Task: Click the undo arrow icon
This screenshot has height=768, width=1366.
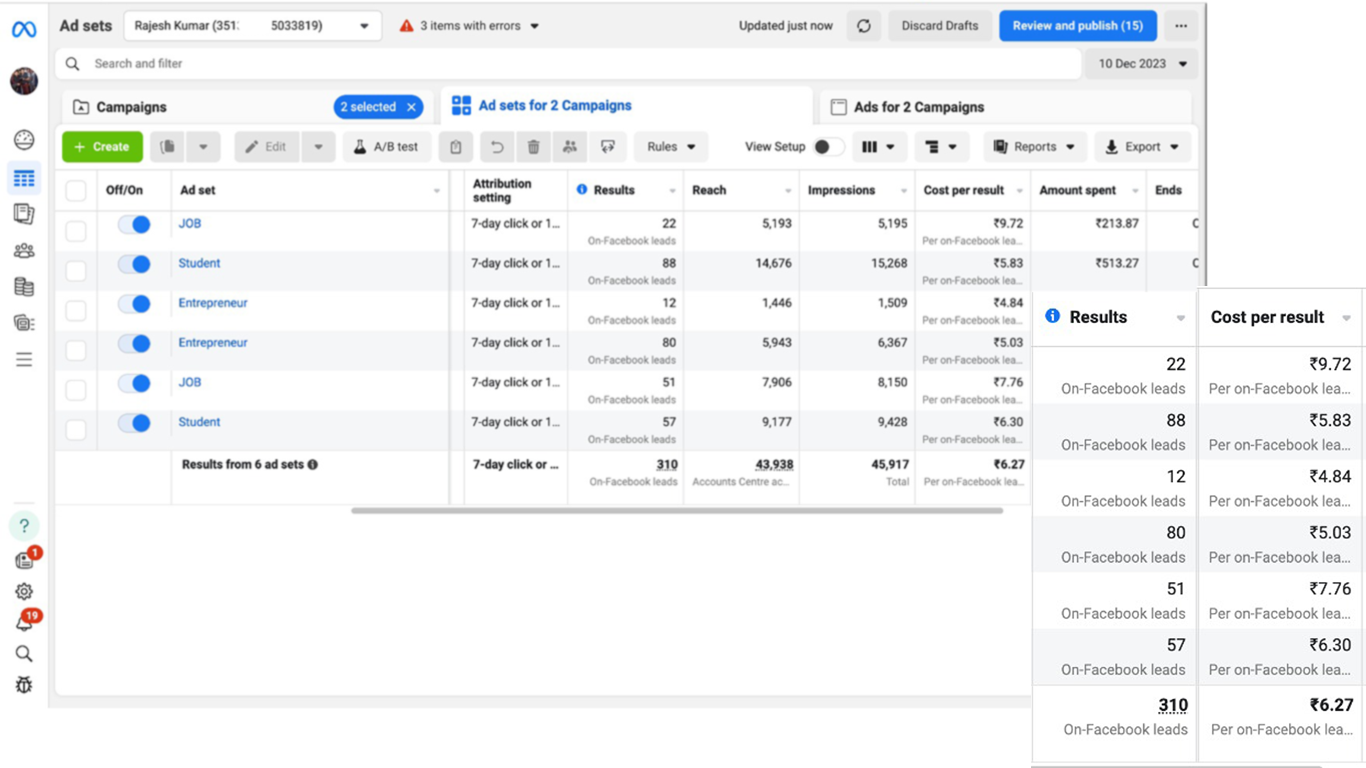Action: (496, 147)
